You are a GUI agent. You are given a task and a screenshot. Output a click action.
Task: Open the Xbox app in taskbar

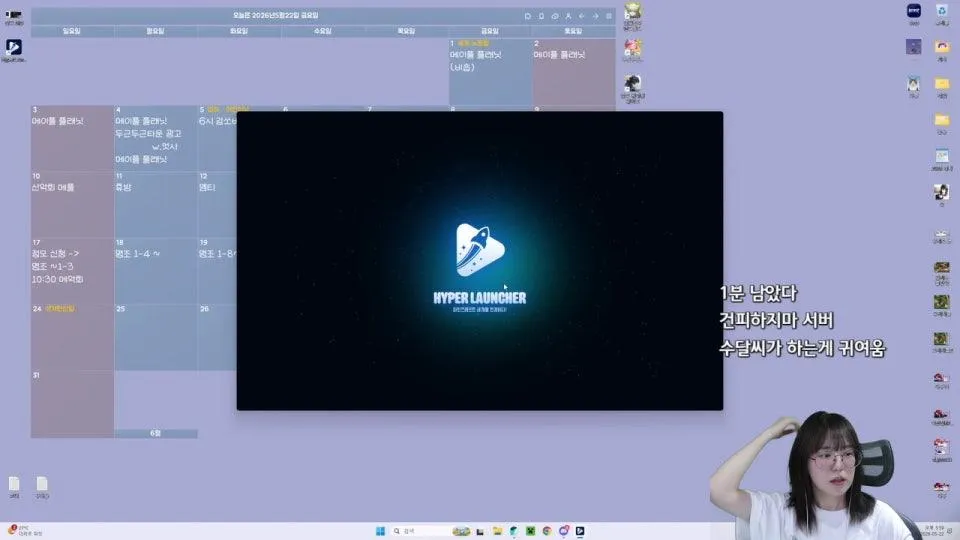[x=530, y=531]
